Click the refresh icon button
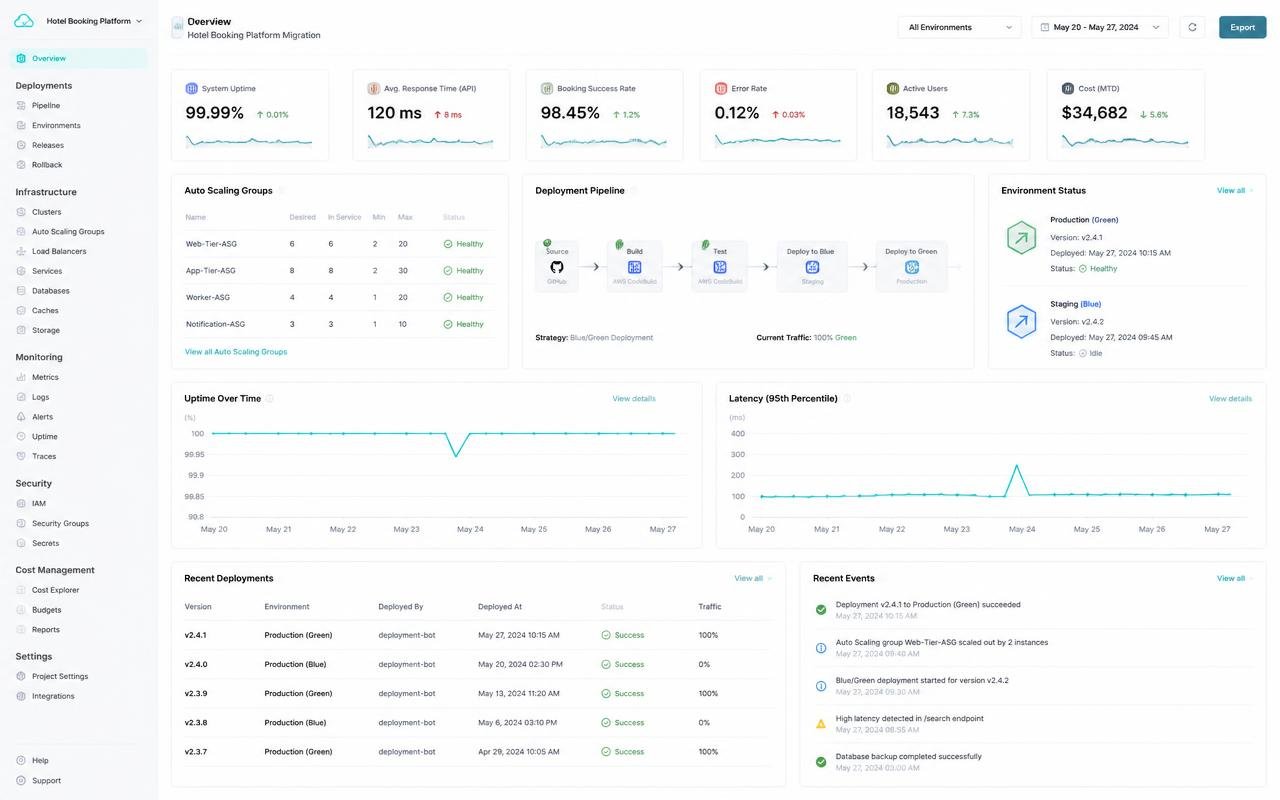 (x=1192, y=27)
